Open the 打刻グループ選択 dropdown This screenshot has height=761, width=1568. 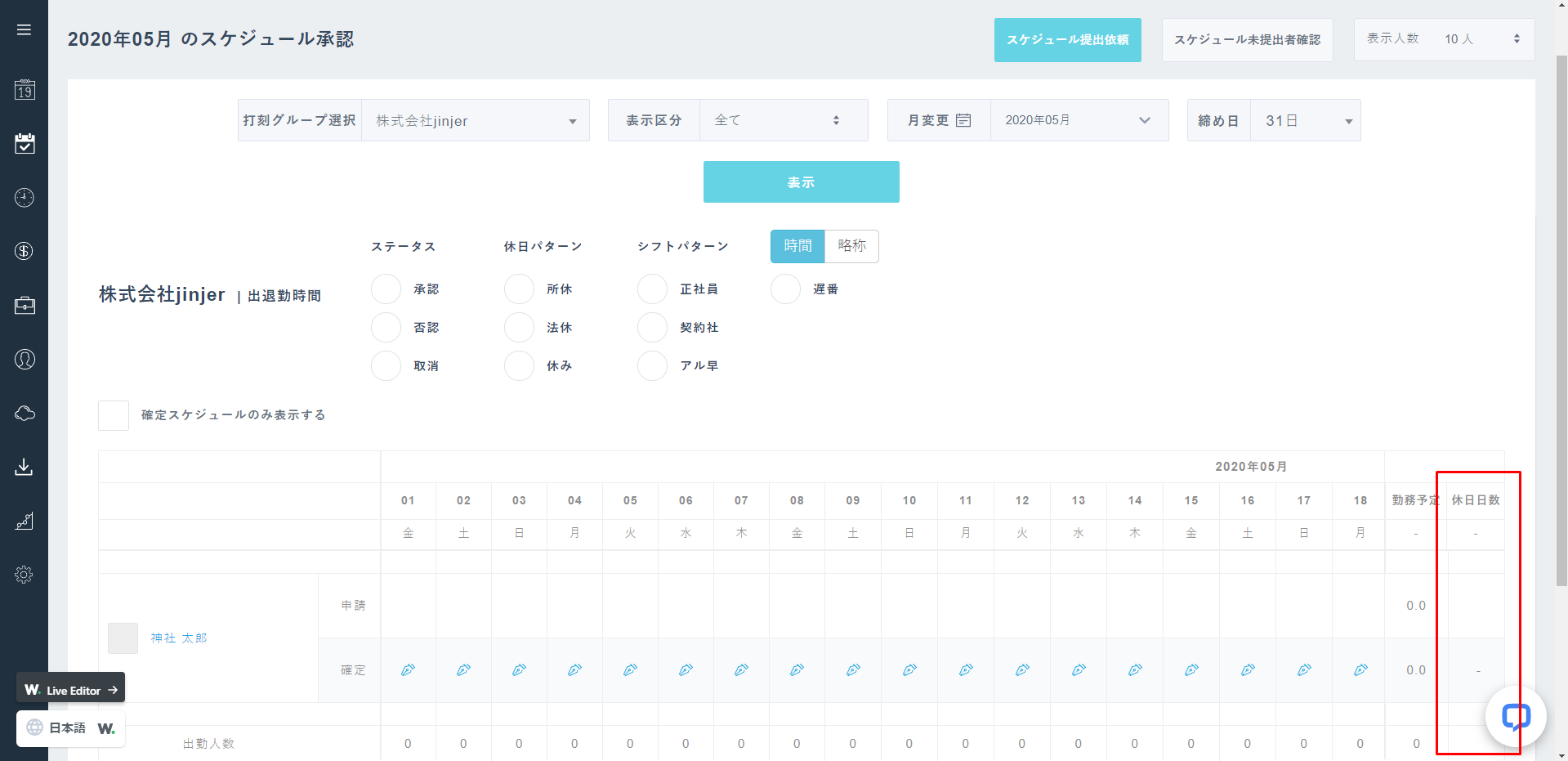coord(475,121)
